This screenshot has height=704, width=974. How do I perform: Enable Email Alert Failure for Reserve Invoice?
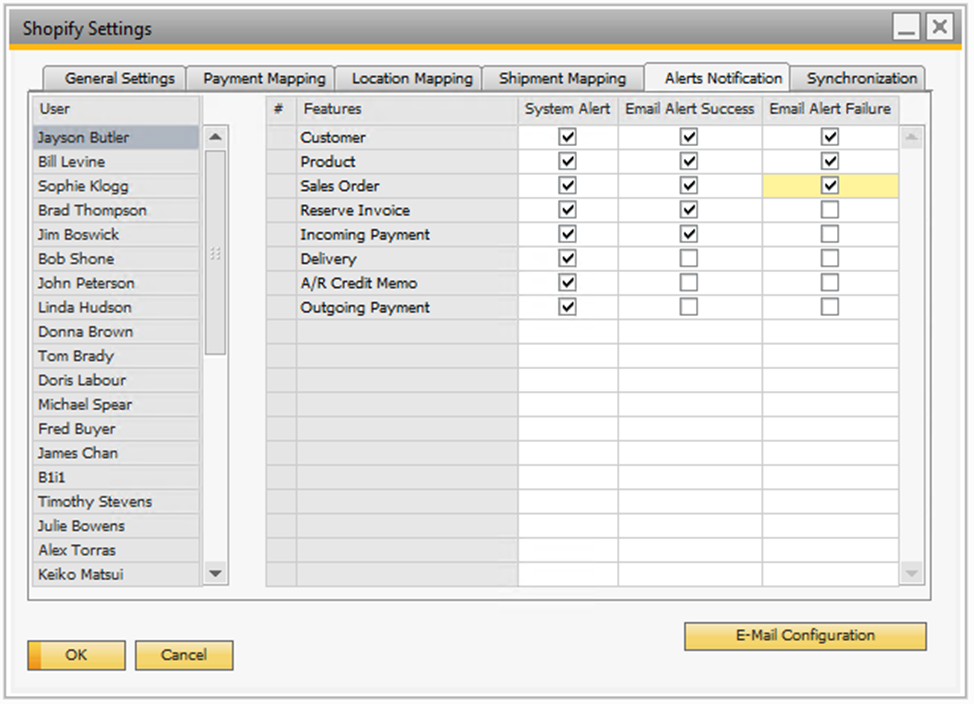pyautogui.click(x=830, y=210)
